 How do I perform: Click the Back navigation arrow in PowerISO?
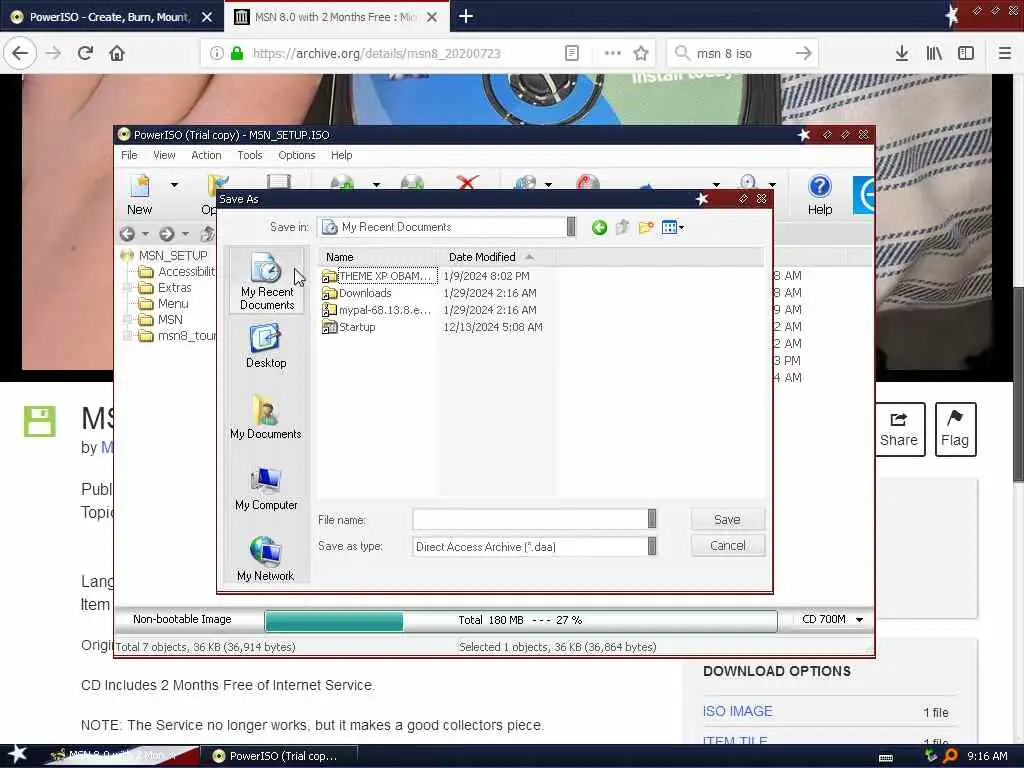click(x=127, y=234)
